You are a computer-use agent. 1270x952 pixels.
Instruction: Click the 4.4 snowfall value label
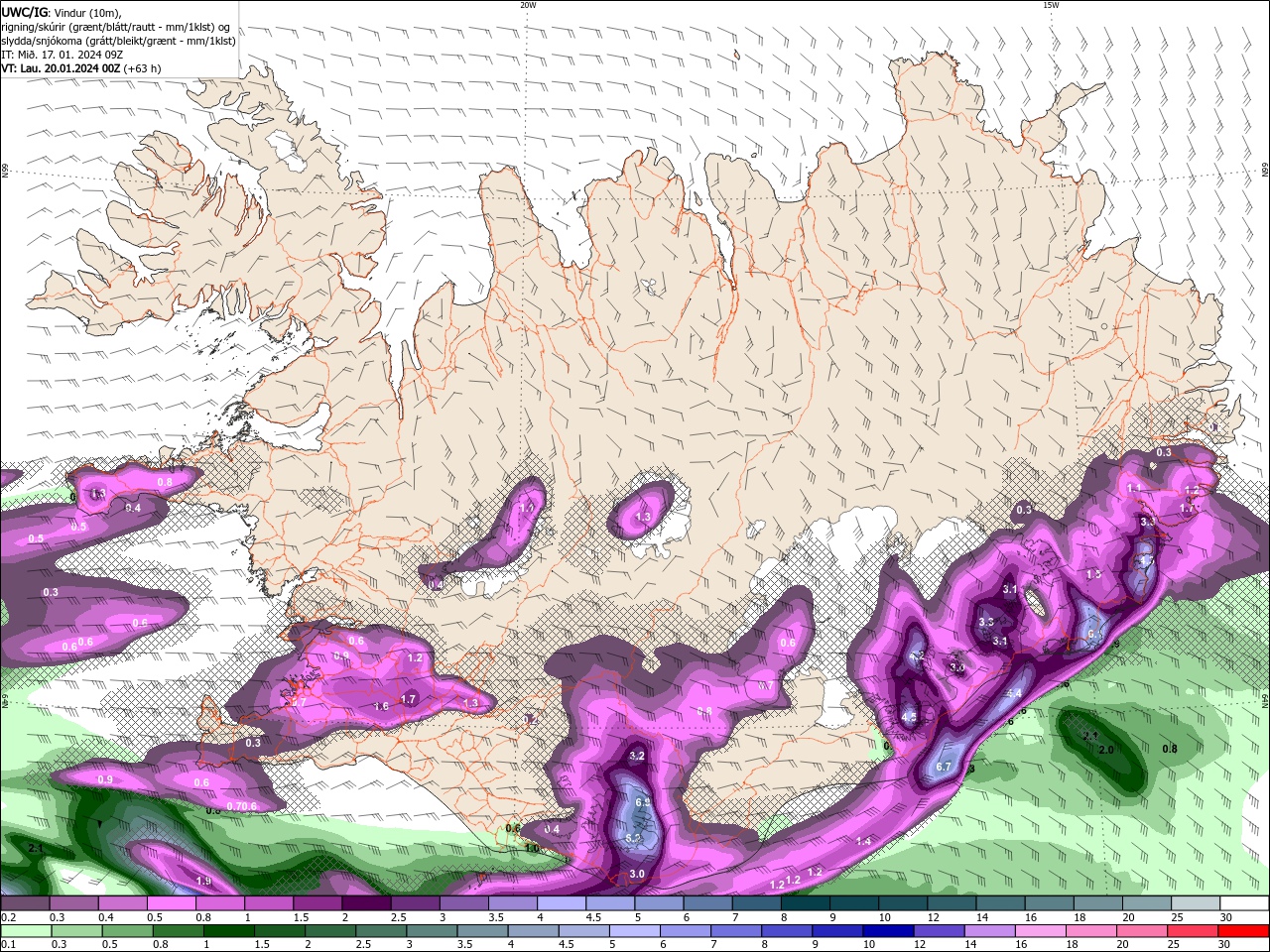(x=1014, y=693)
